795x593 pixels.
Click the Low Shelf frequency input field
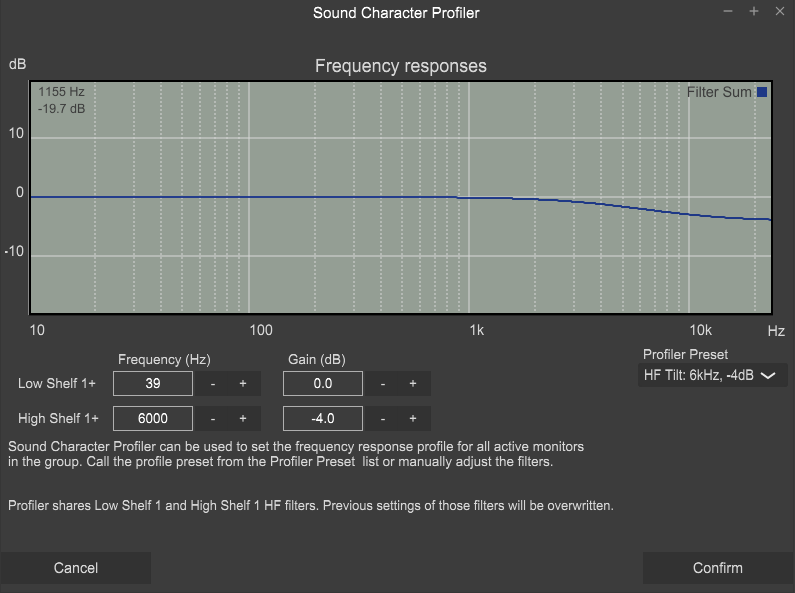[x=153, y=384]
